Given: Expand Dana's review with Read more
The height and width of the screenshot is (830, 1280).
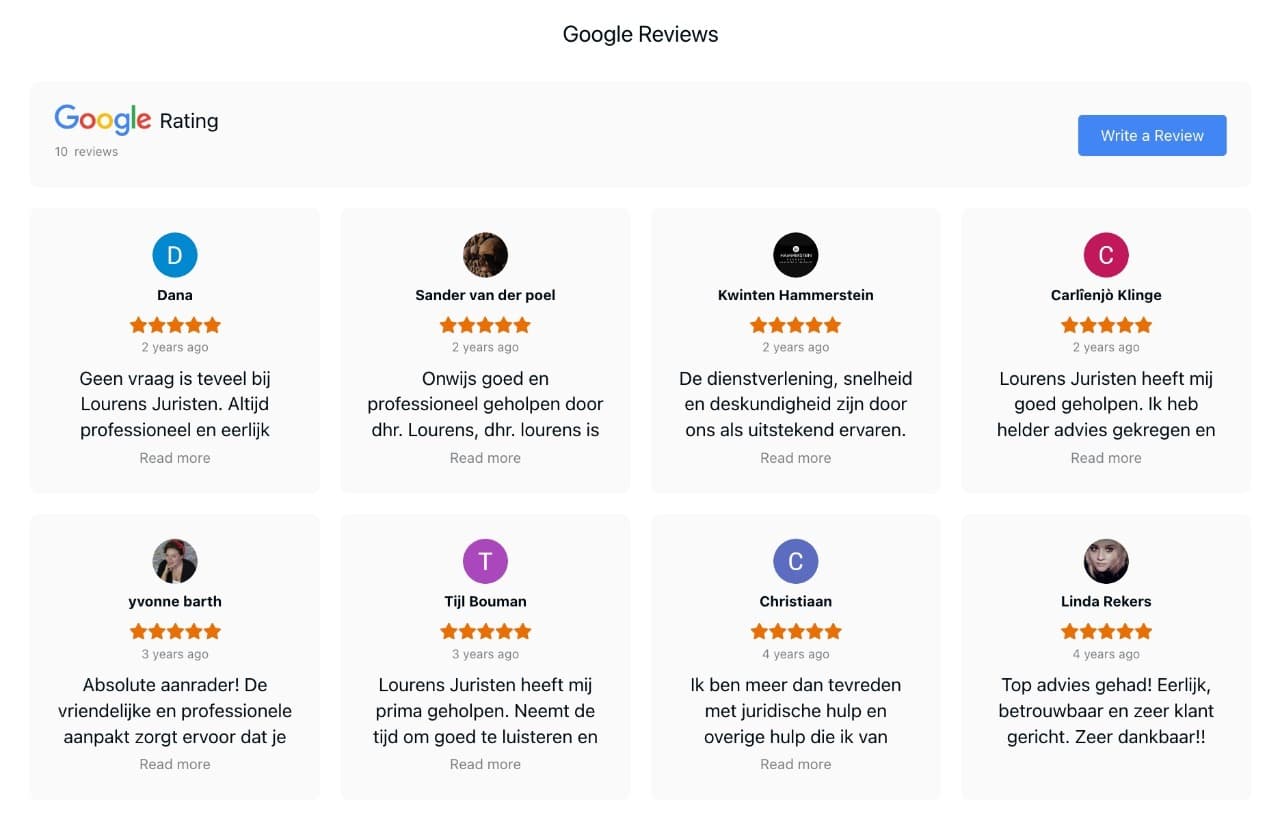Looking at the screenshot, I should [x=175, y=458].
